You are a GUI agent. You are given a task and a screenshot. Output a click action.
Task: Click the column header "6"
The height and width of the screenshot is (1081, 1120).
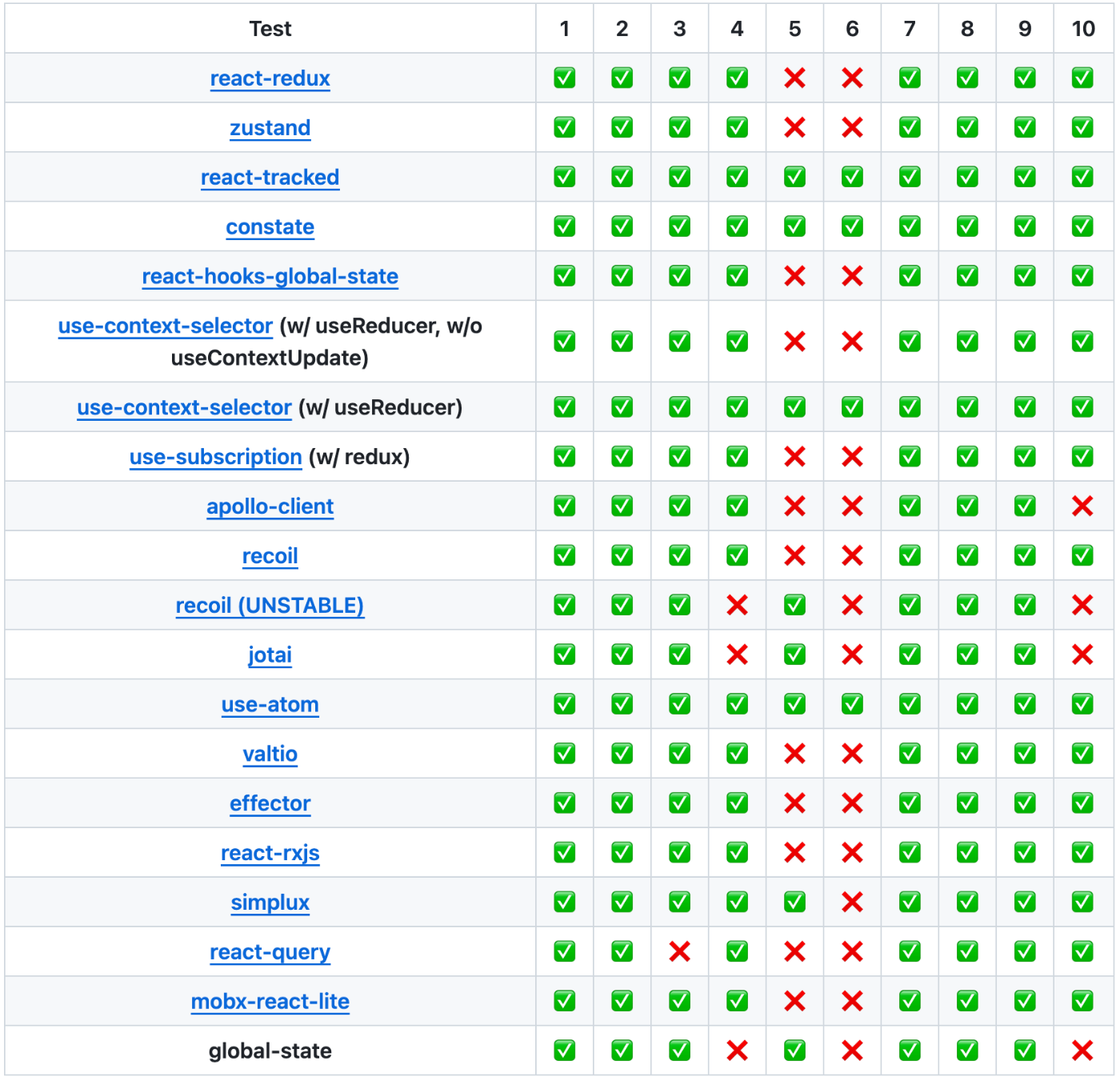pyautogui.click(x=852, y=29)
